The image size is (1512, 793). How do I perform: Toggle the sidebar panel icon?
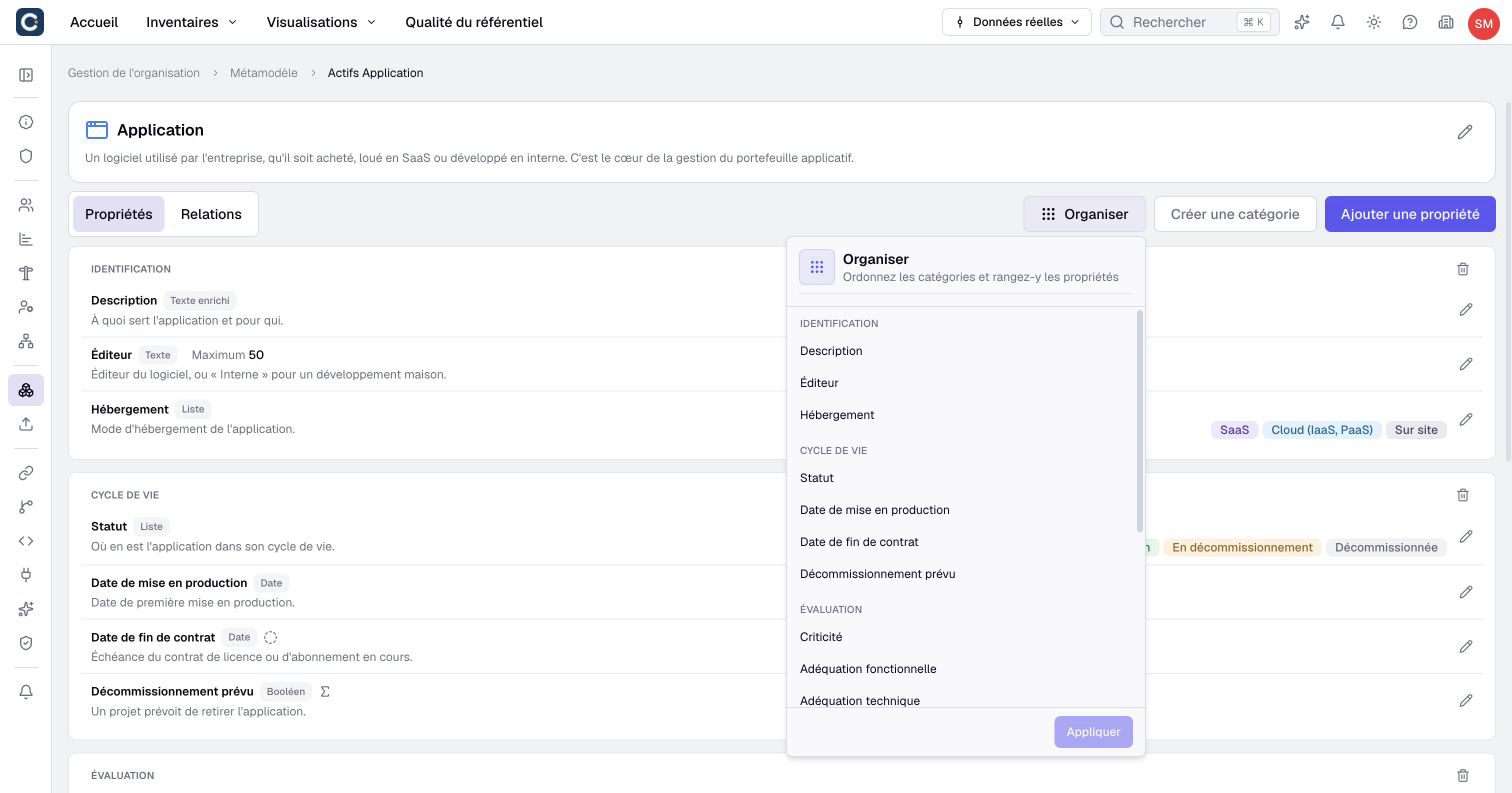26,75
